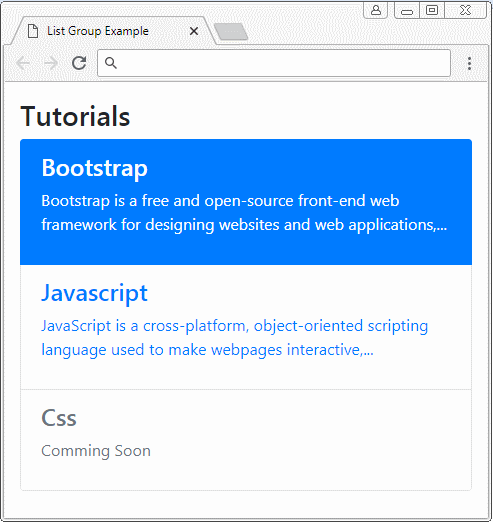Screen dimensions: 493x522
Task: Open the Javascript heading link
Action: coord(94,293)
